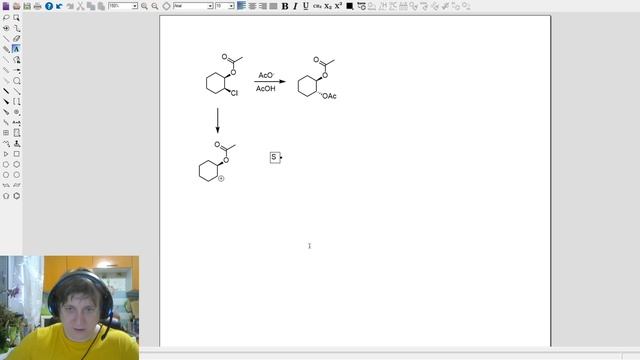Screen dimensions: 640x360
Task: Click the AcOH label under the arrow
Action: (x=266, y=89)
